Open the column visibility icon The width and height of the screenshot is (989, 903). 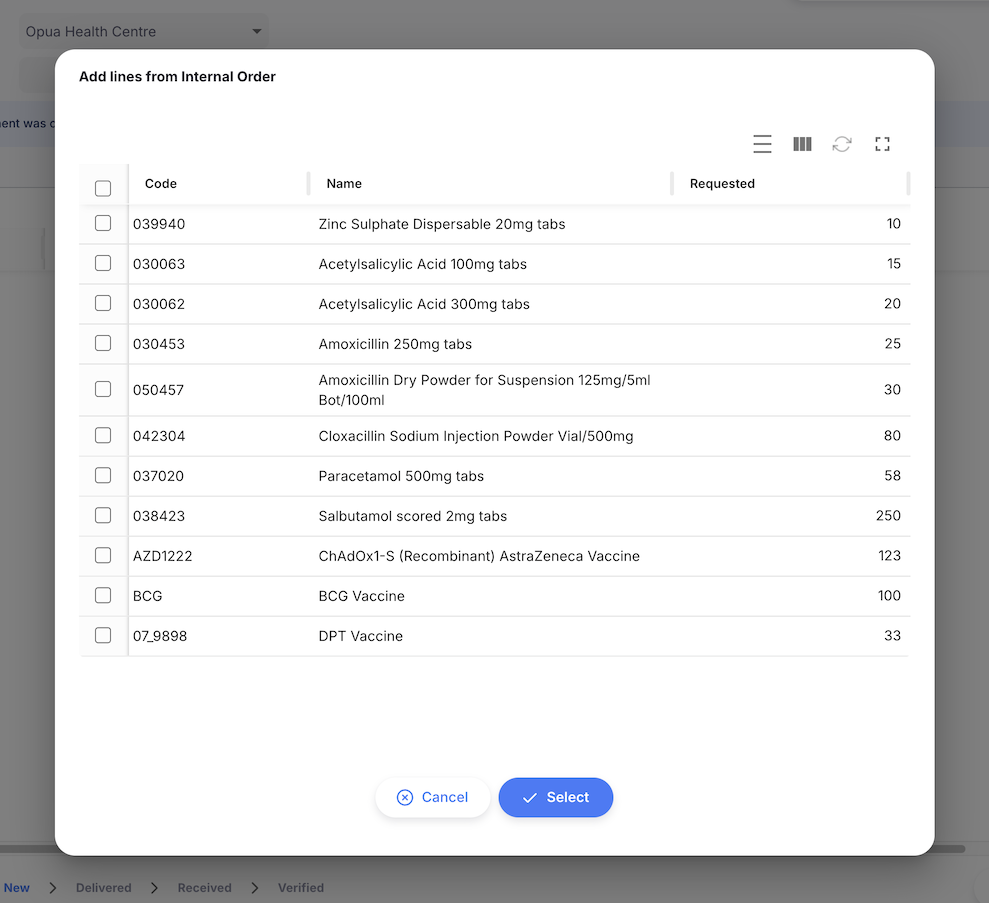[x=802, y=144]
